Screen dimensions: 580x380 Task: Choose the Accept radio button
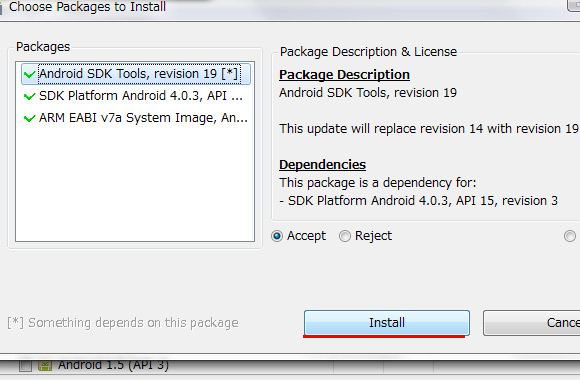[277, 236]
